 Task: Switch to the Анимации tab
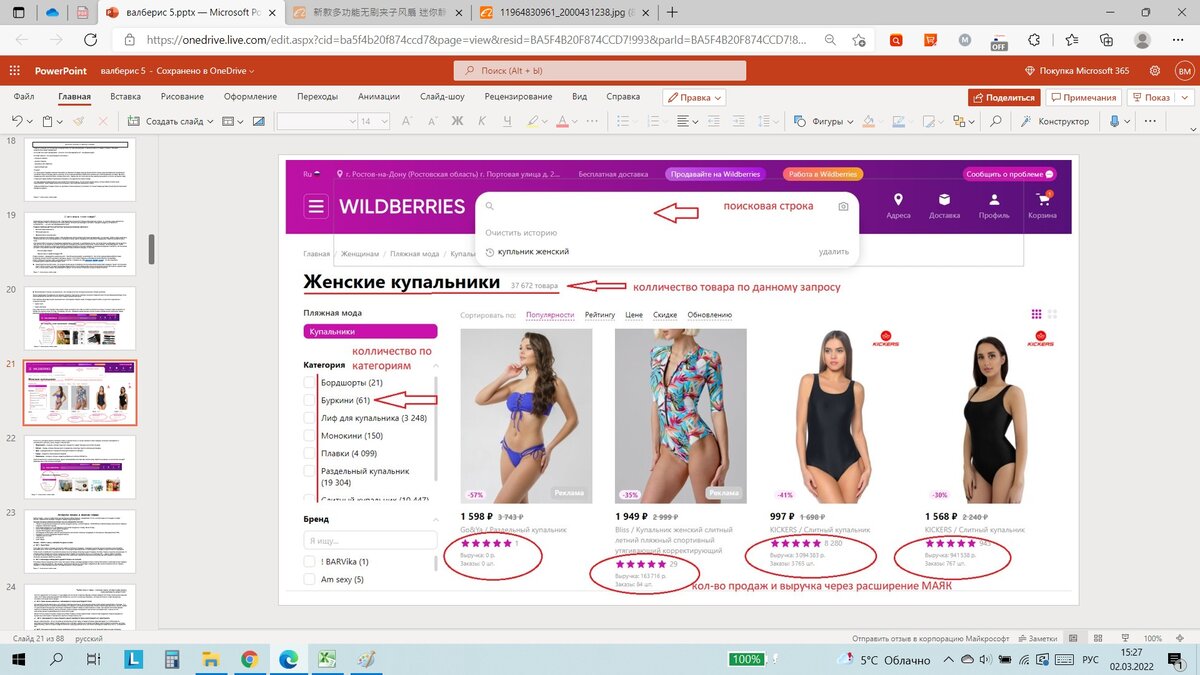[x=379, y=97]
